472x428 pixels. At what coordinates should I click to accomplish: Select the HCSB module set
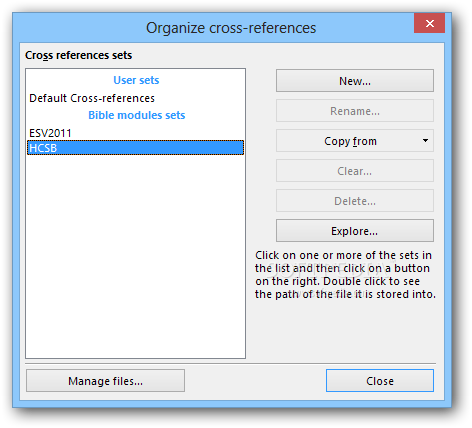coord(135,148)
